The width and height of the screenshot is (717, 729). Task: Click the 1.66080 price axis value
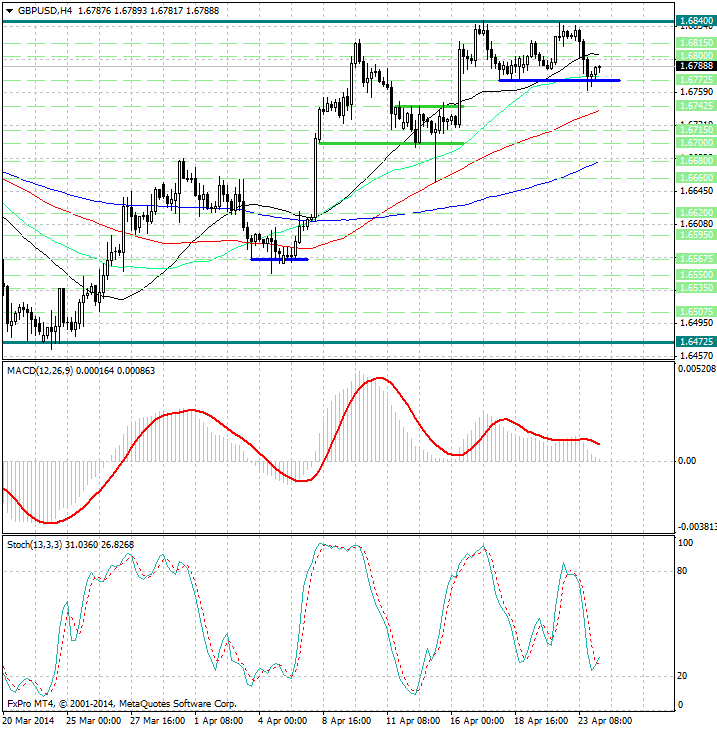point(696,224)
